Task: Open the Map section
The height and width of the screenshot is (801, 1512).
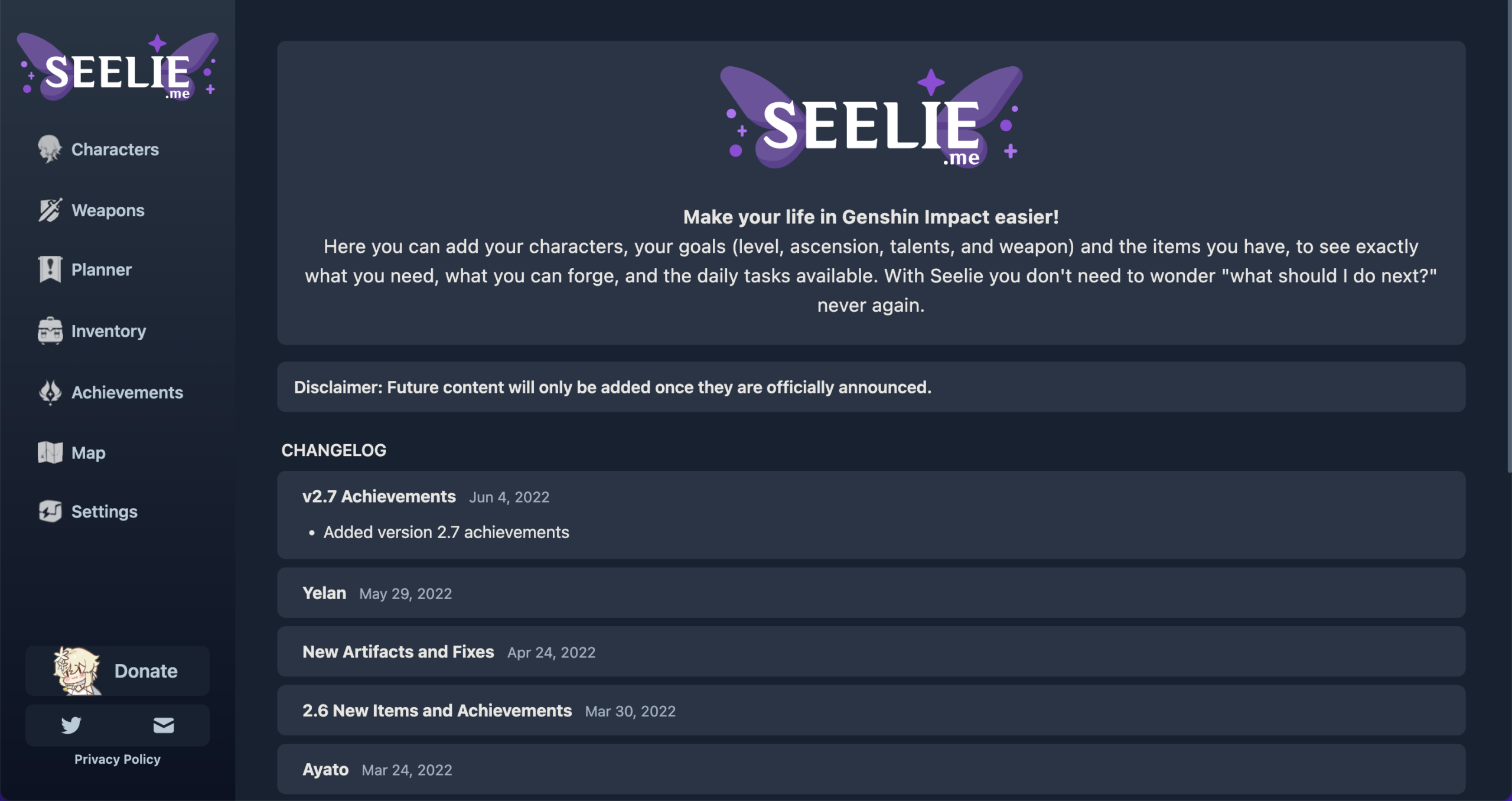Action: (50, 453)
